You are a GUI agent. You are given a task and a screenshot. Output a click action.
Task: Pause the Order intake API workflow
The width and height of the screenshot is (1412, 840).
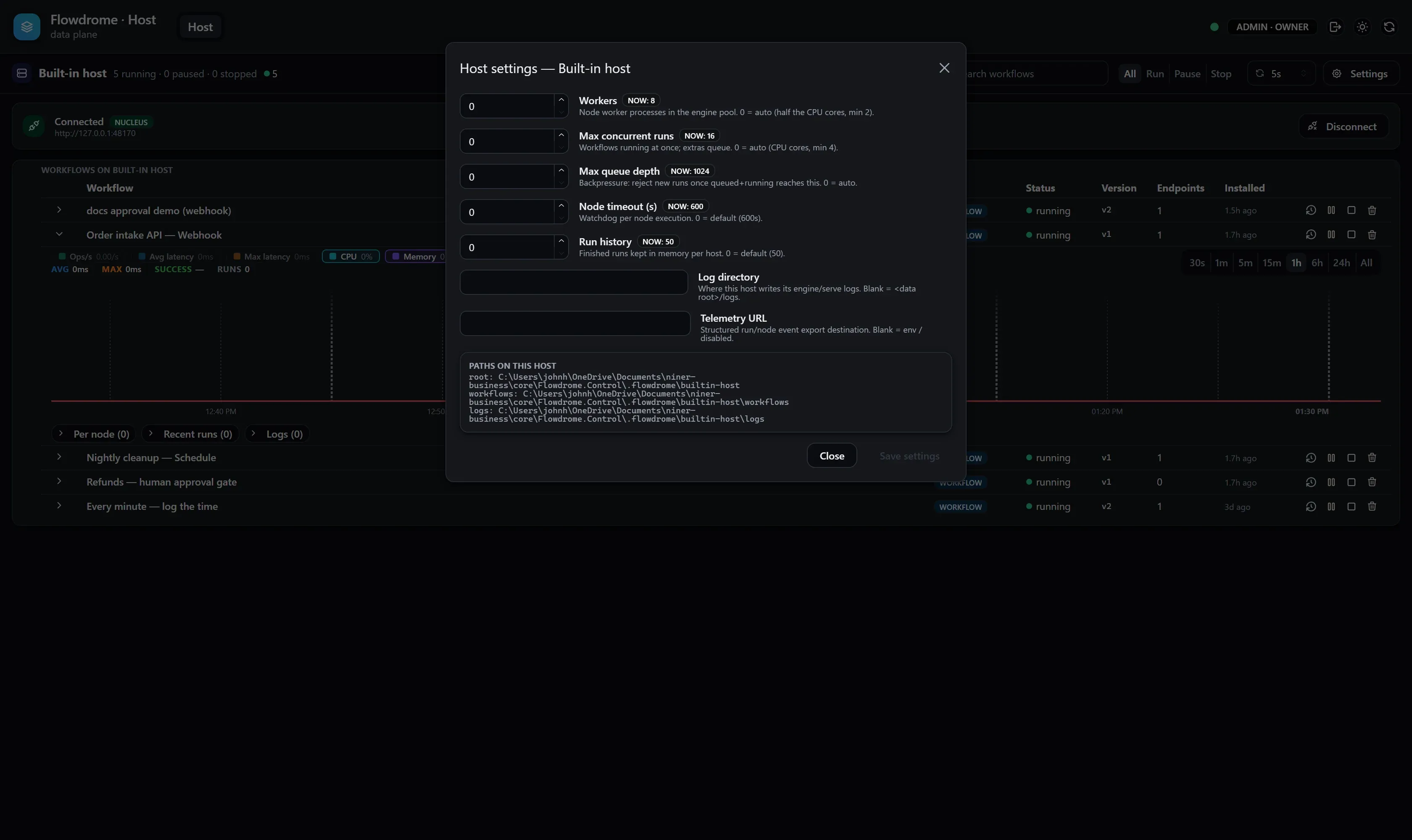point(1331,235)
